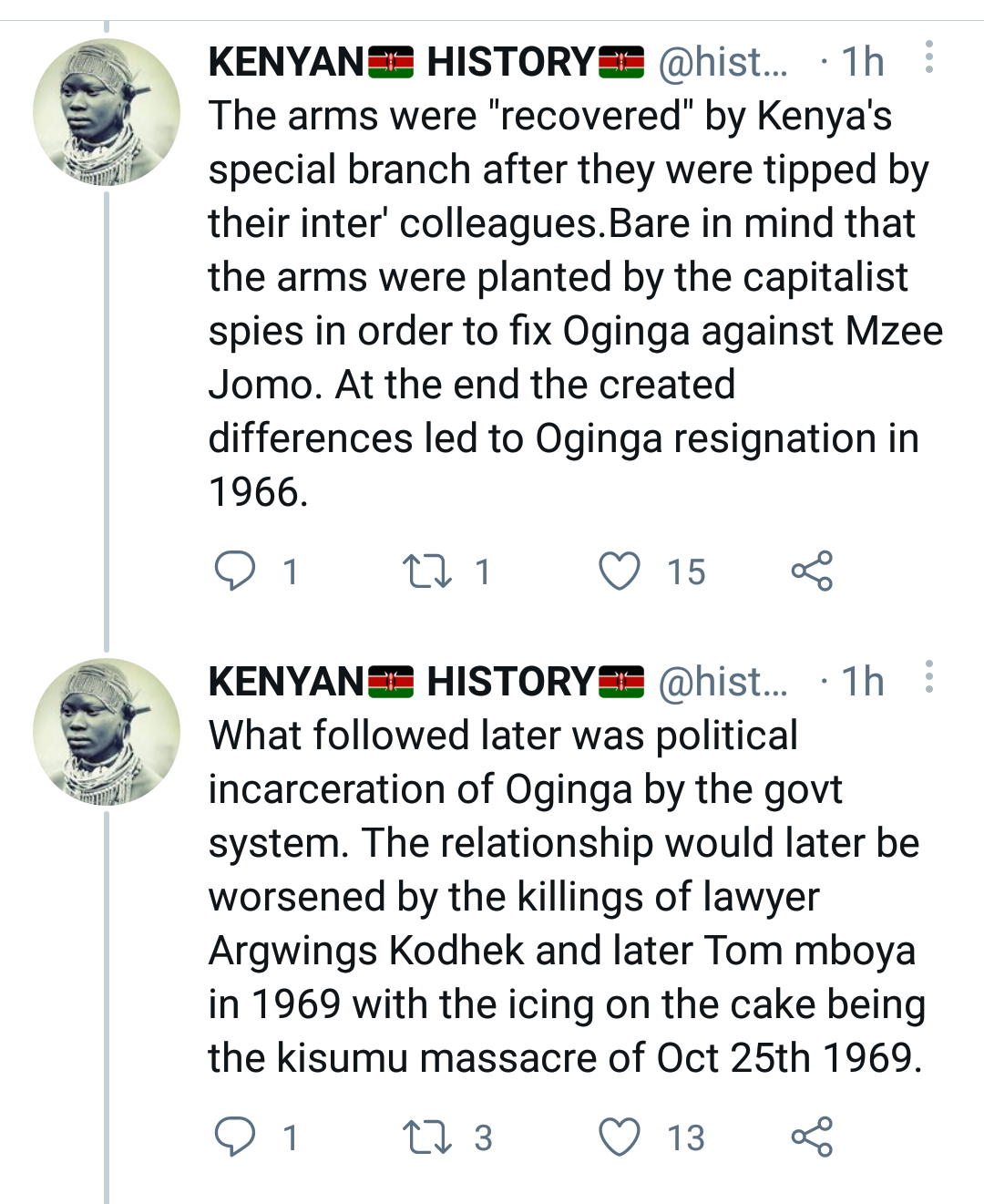Like the tweet with 15 likes
The width and height of the screenshot is (984, 1204).
620,571
